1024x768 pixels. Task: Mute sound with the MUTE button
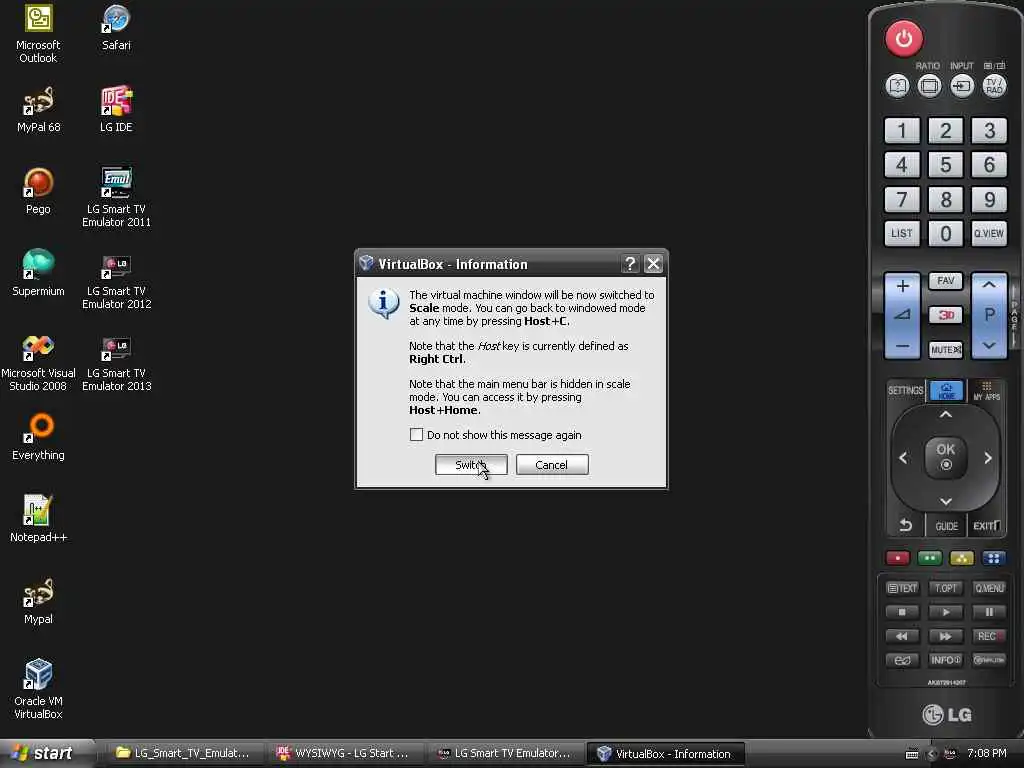(946, 350)
